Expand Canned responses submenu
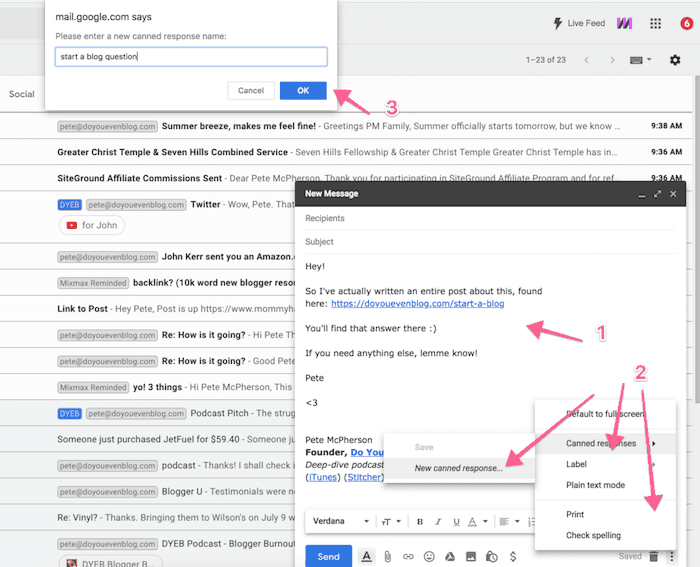 pos(605,443)
